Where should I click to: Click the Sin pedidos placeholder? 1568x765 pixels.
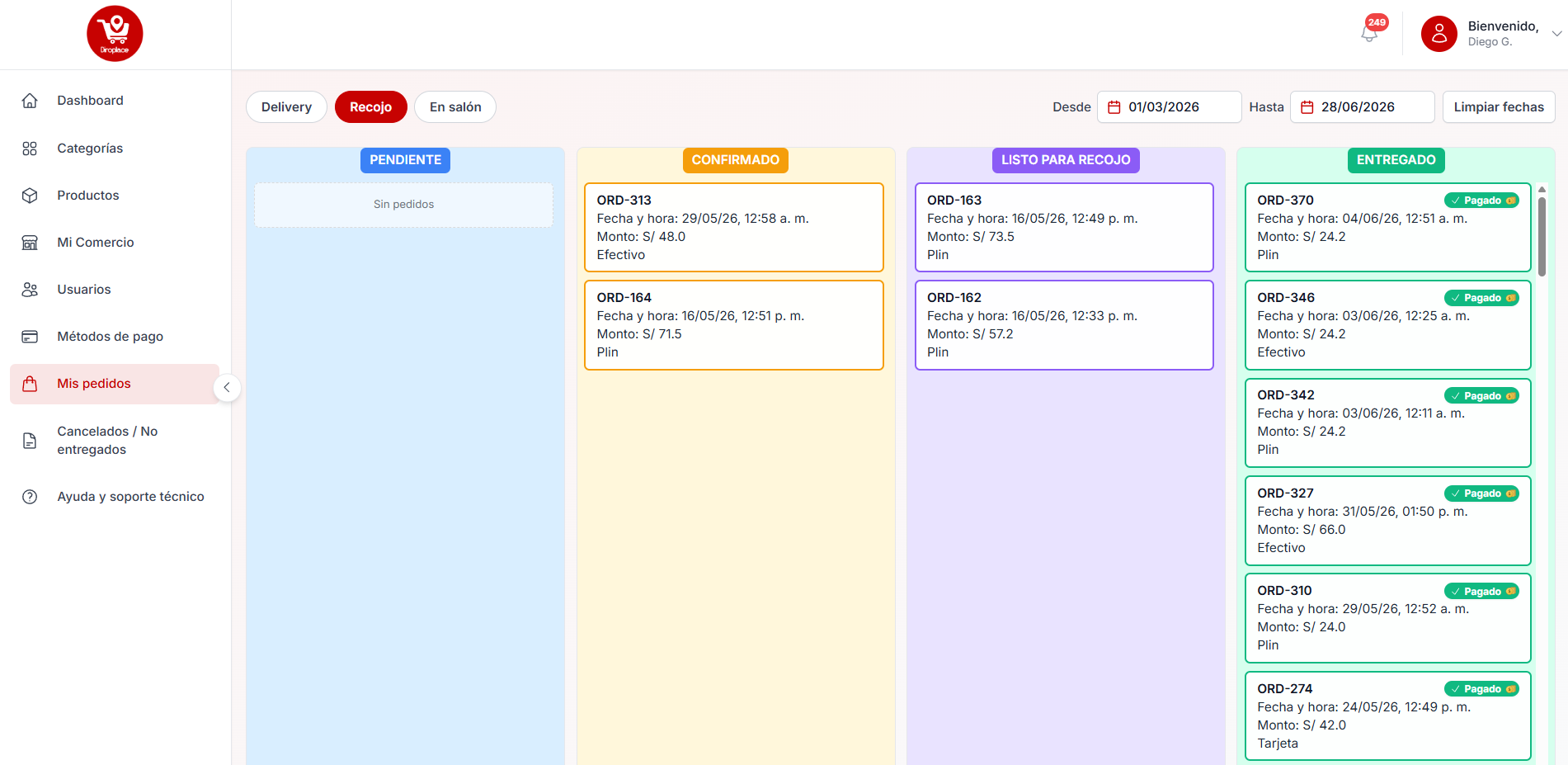pos(403,205)
